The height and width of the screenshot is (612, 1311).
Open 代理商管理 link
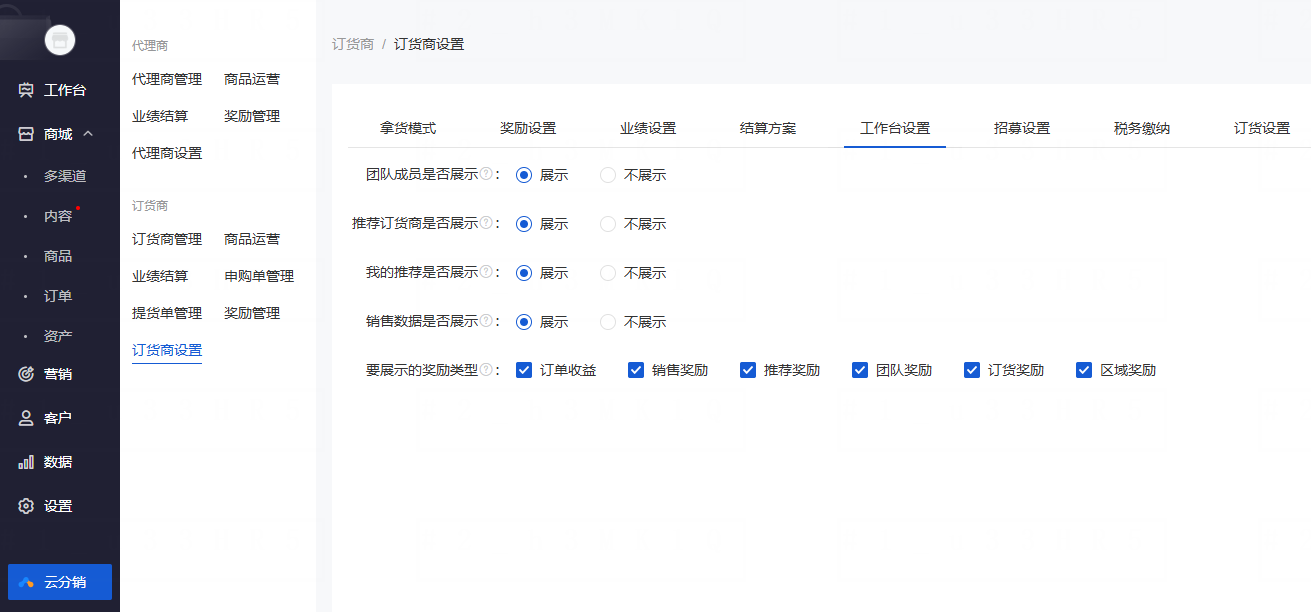click(167, 79)
